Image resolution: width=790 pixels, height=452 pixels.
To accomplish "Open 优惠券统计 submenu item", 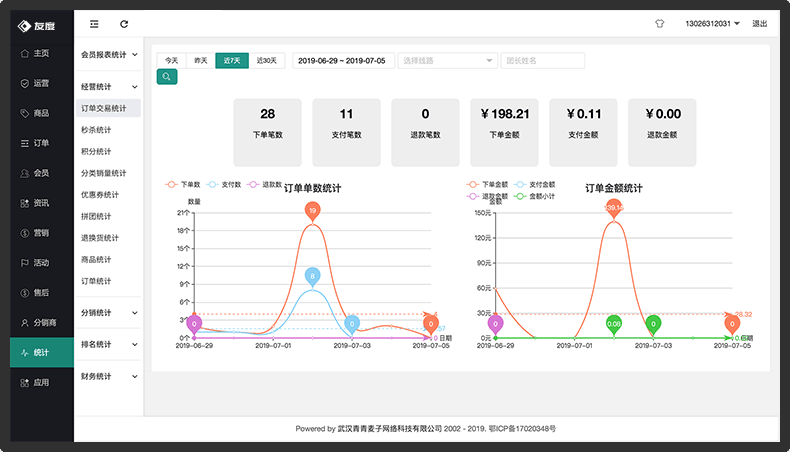I will pyautogui.click(x=108, y=195).
